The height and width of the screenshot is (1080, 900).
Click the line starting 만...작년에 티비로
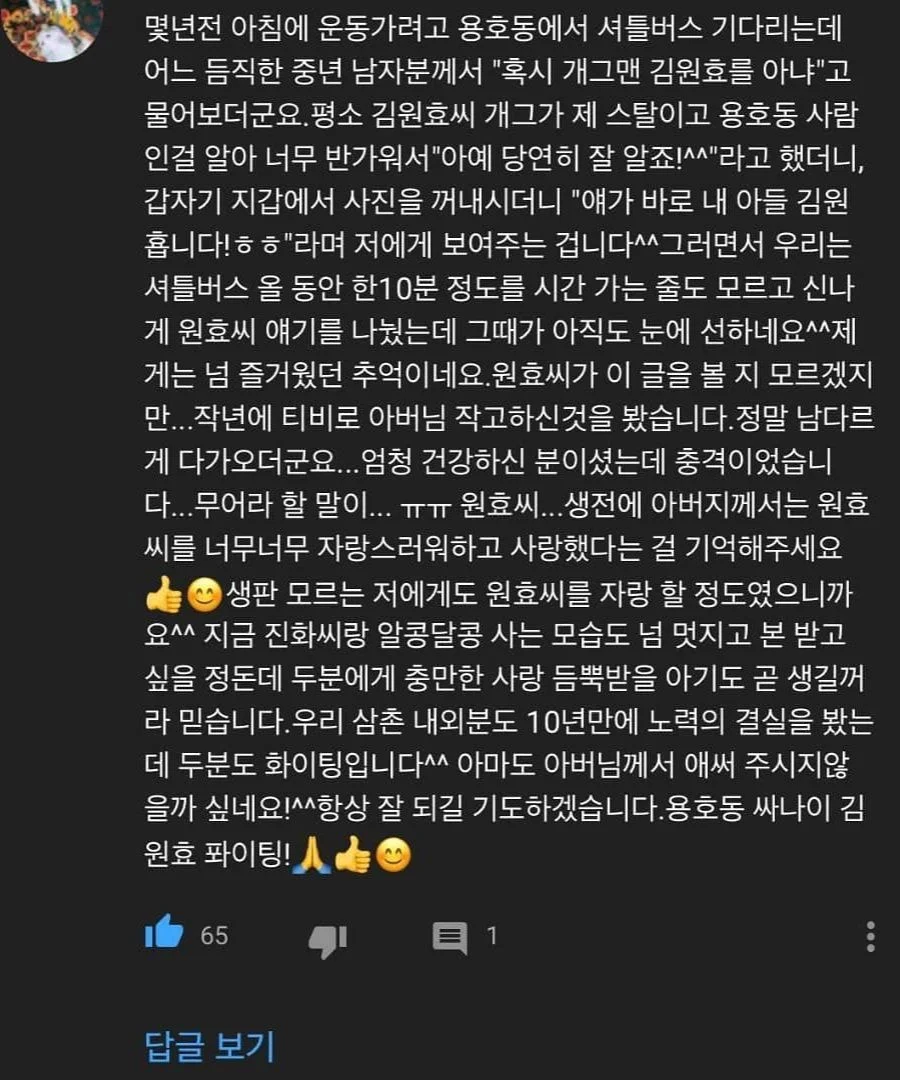(509, 418)
